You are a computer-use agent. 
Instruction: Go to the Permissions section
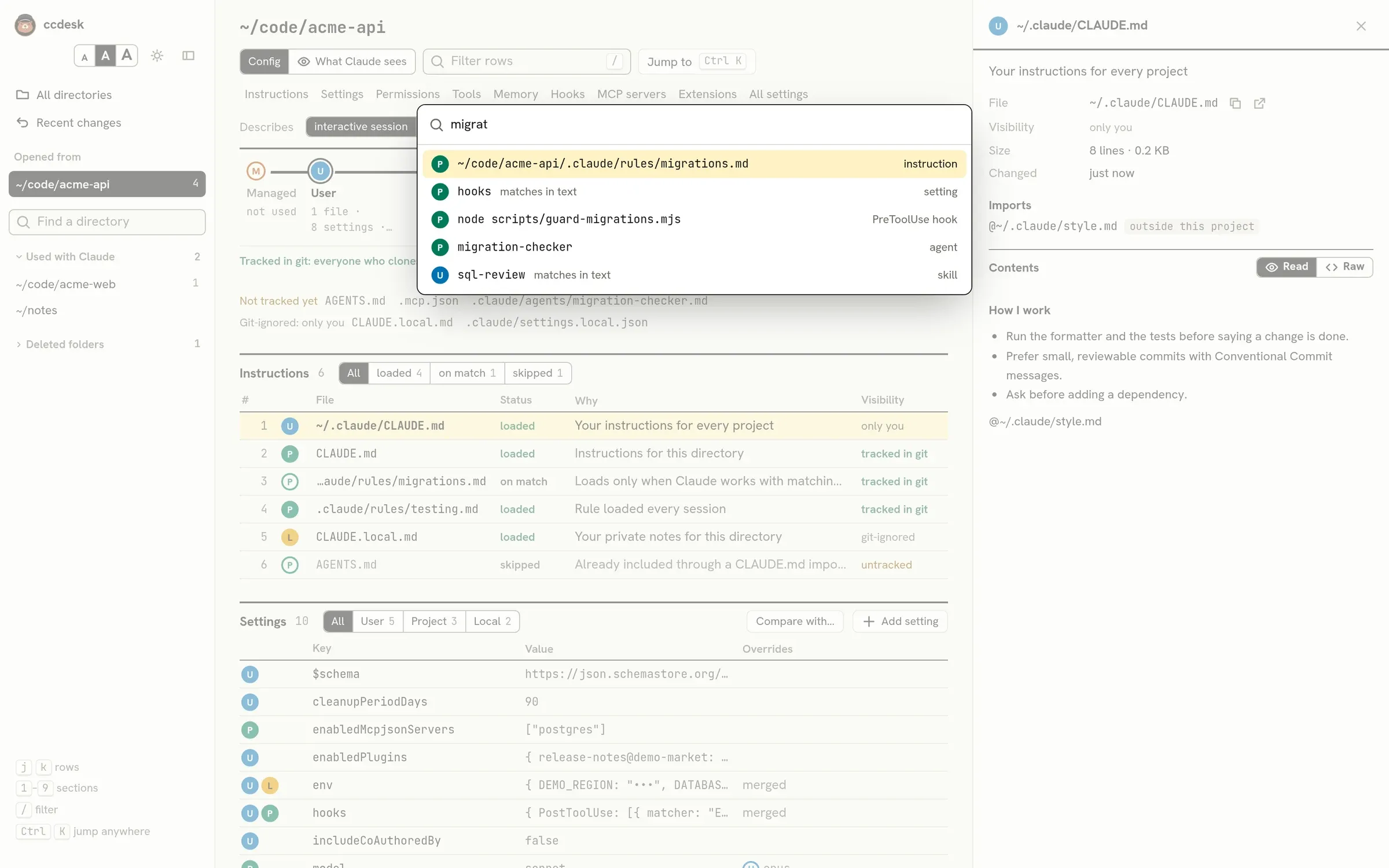click(407, 94)
